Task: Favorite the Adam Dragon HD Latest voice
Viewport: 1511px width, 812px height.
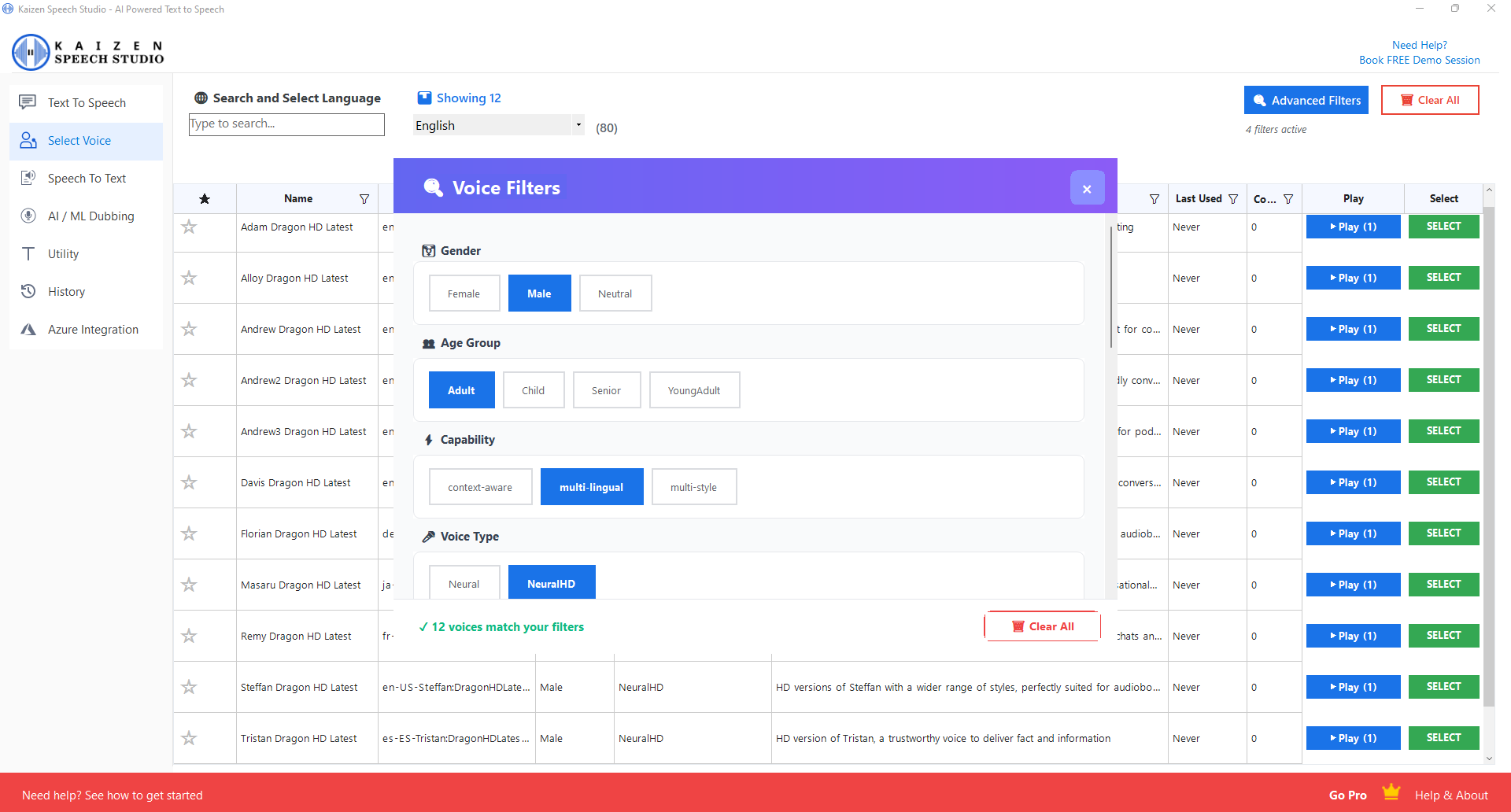Action: [x=189, y=227]
